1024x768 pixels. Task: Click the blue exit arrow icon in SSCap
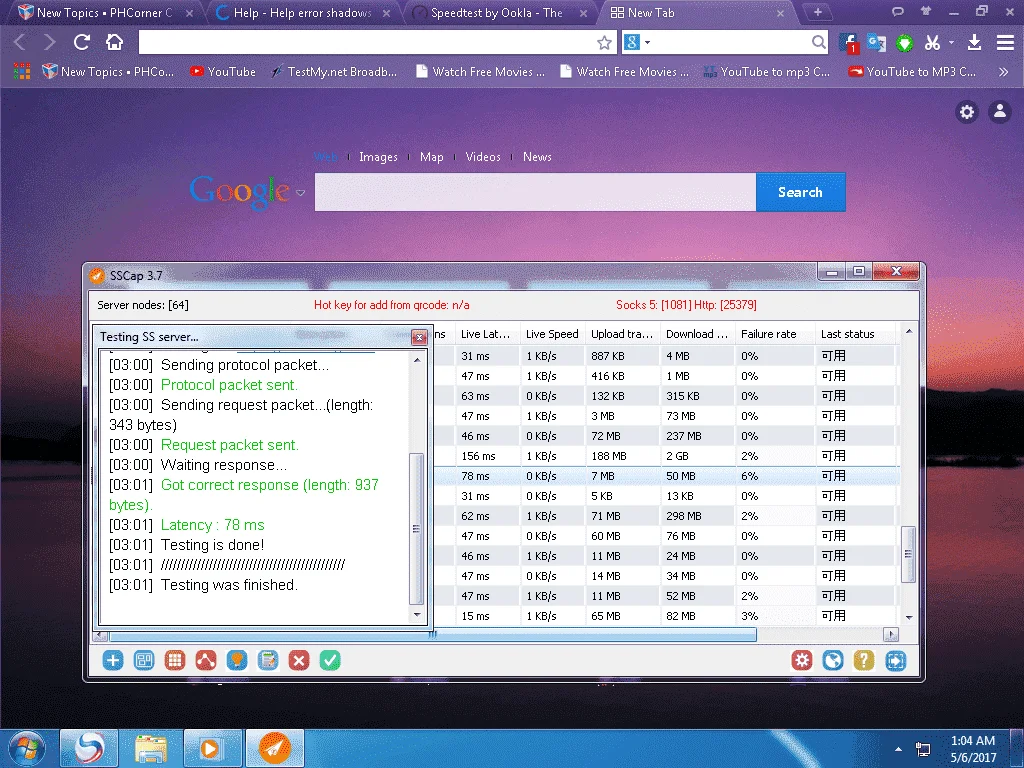coord(895,660)
